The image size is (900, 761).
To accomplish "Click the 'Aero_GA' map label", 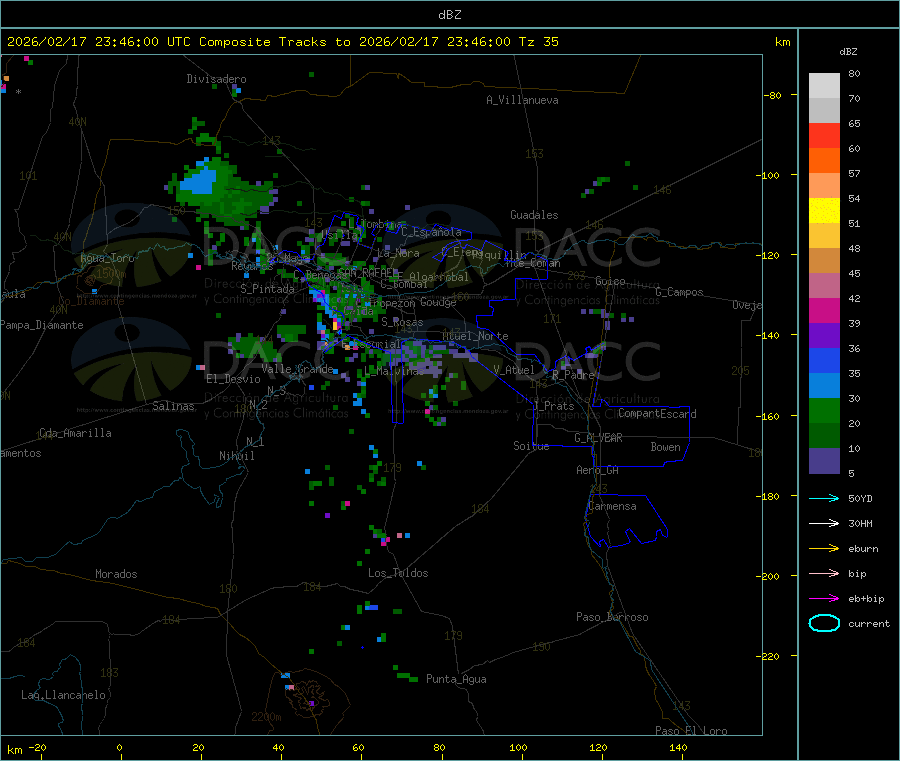I will pos(598,470).
